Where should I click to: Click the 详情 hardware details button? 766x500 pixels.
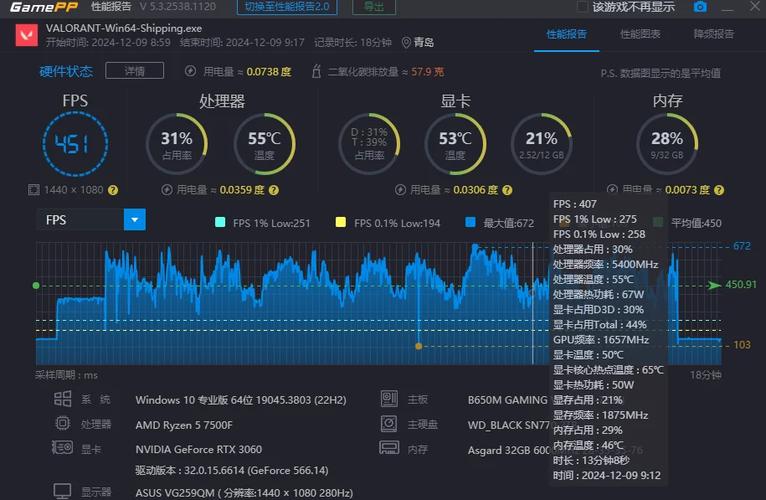[x=134, y=71]
